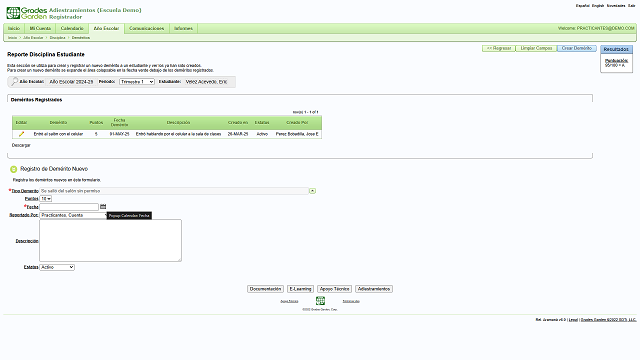The height and width of the screenshot is (360, 640).
Task: Click into the Fecha date field
Action: pyautogui.click(x=69, y=207)
